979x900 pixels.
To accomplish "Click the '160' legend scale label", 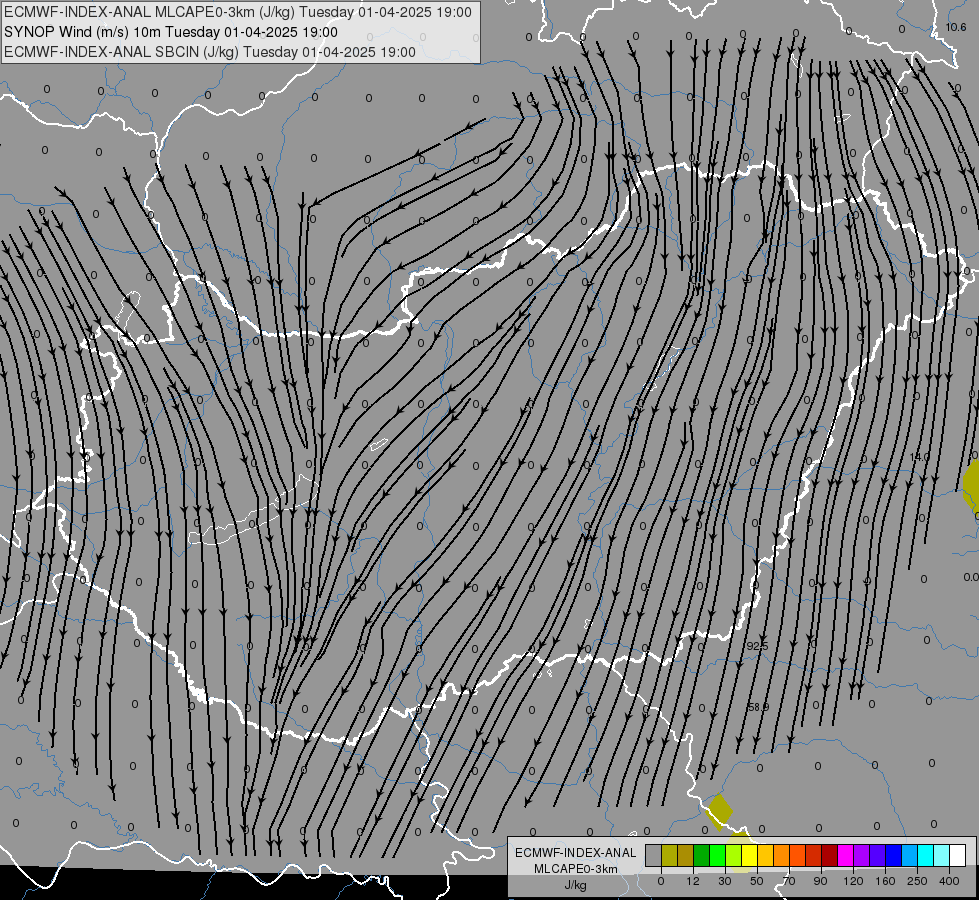I will (885, 881).
